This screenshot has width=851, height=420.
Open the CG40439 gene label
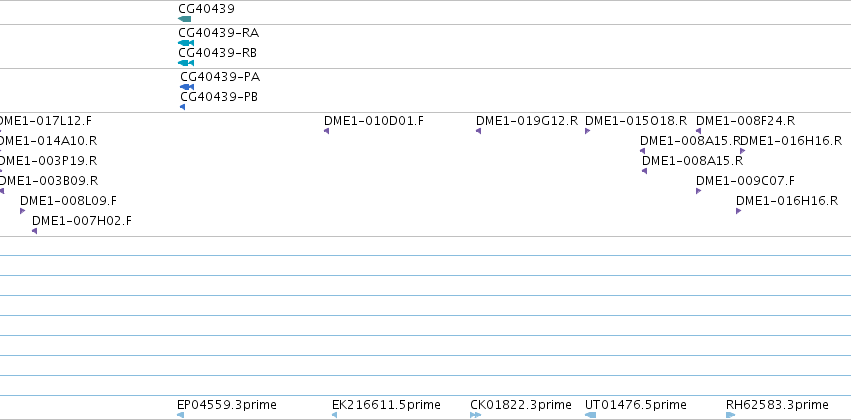coord(206,9)
